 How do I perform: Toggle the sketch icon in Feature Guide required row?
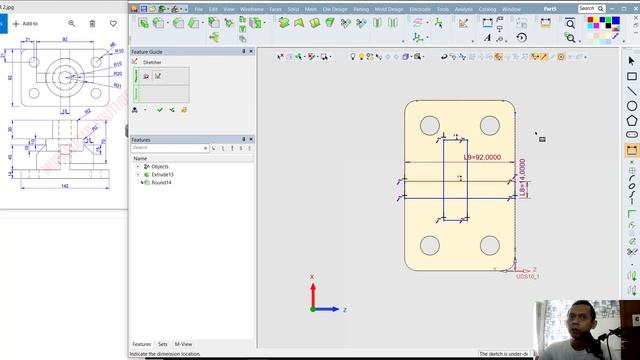[x=158, y=76]
